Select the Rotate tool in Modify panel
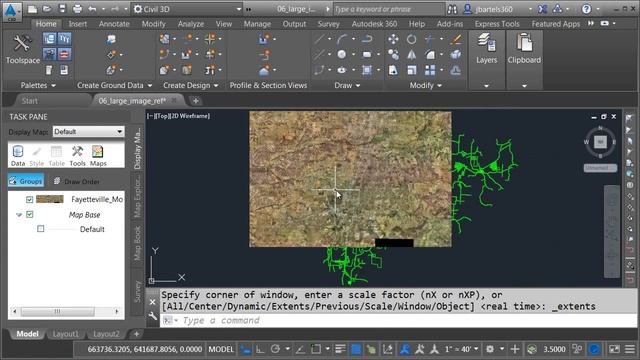 point(411,39)
